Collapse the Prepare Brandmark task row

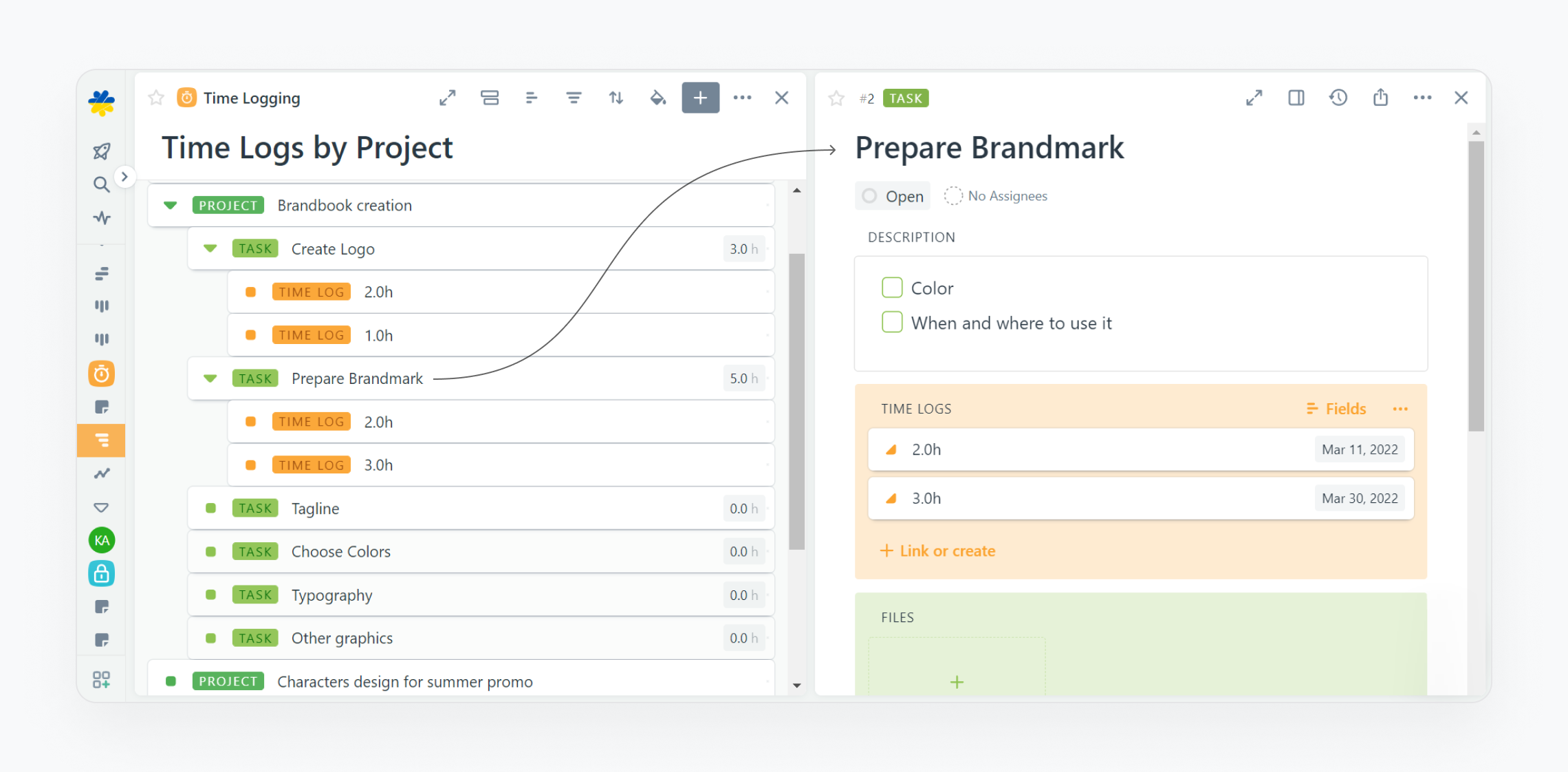210,378
